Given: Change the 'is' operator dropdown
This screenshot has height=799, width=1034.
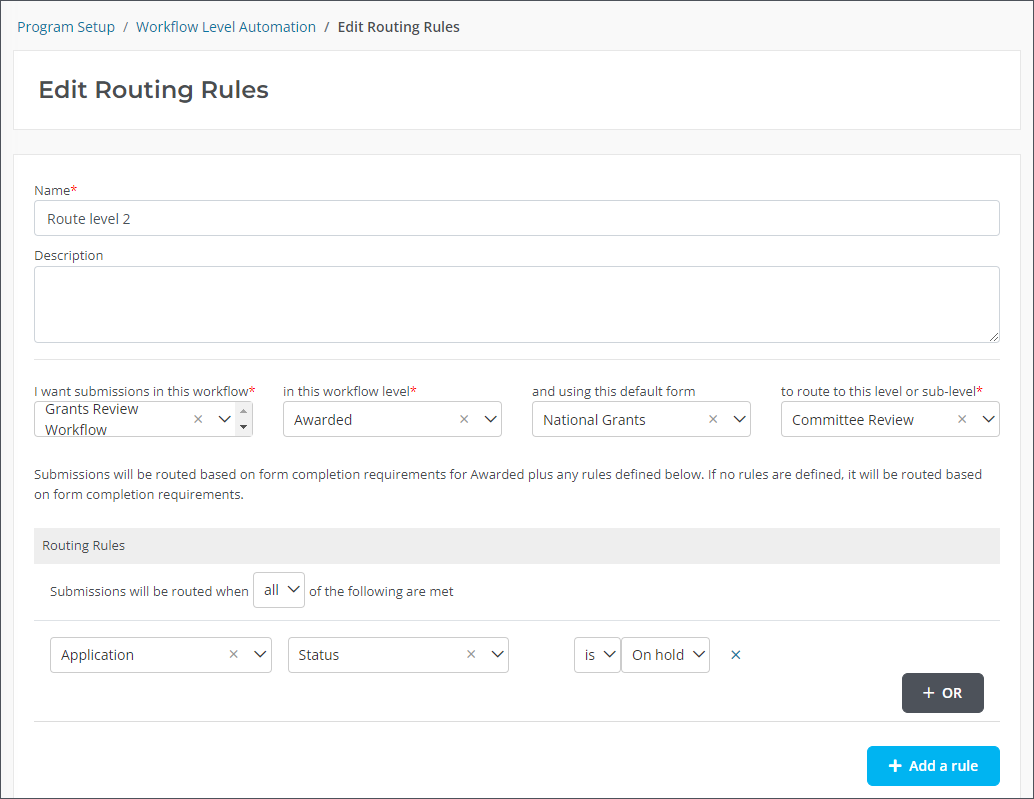Looking at the screenshot, I should tap(597, 655).
